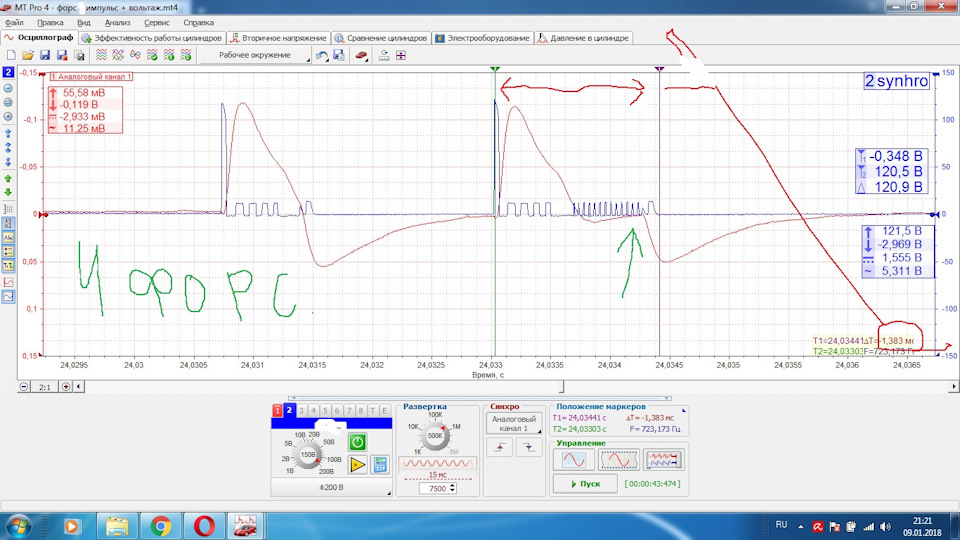Click the measurement ruler toolbar icon

384,55
